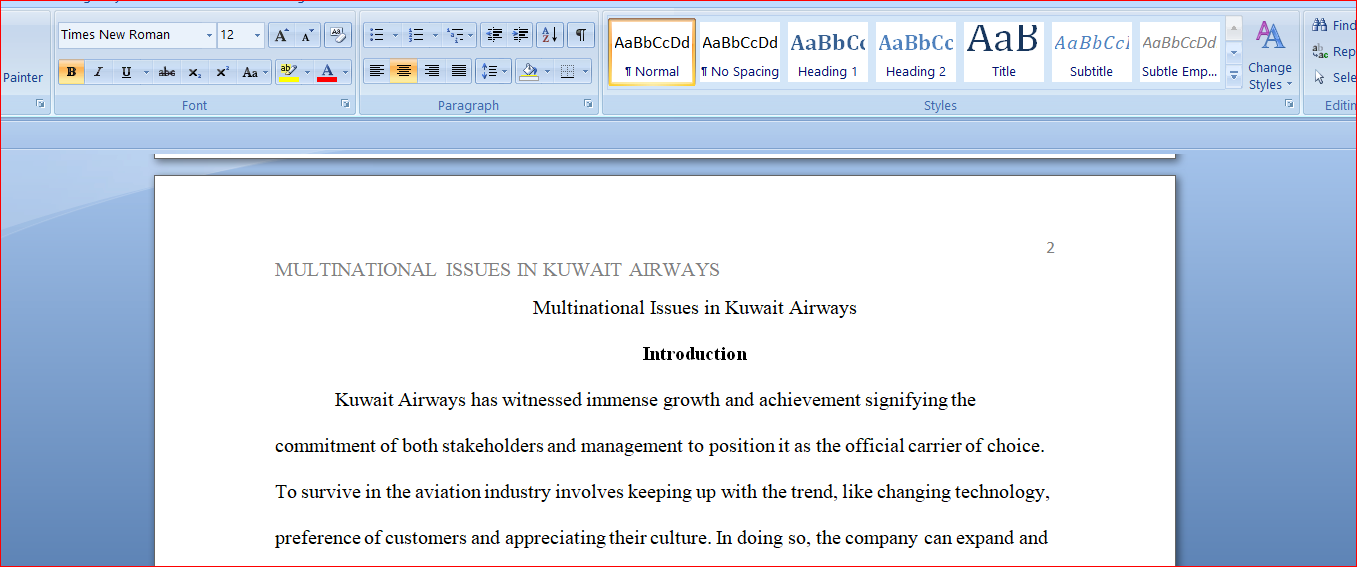This screenshot has height=567, width=1357.
Task: Open the shading color dropdown arrow
Action: pos(547,71)
